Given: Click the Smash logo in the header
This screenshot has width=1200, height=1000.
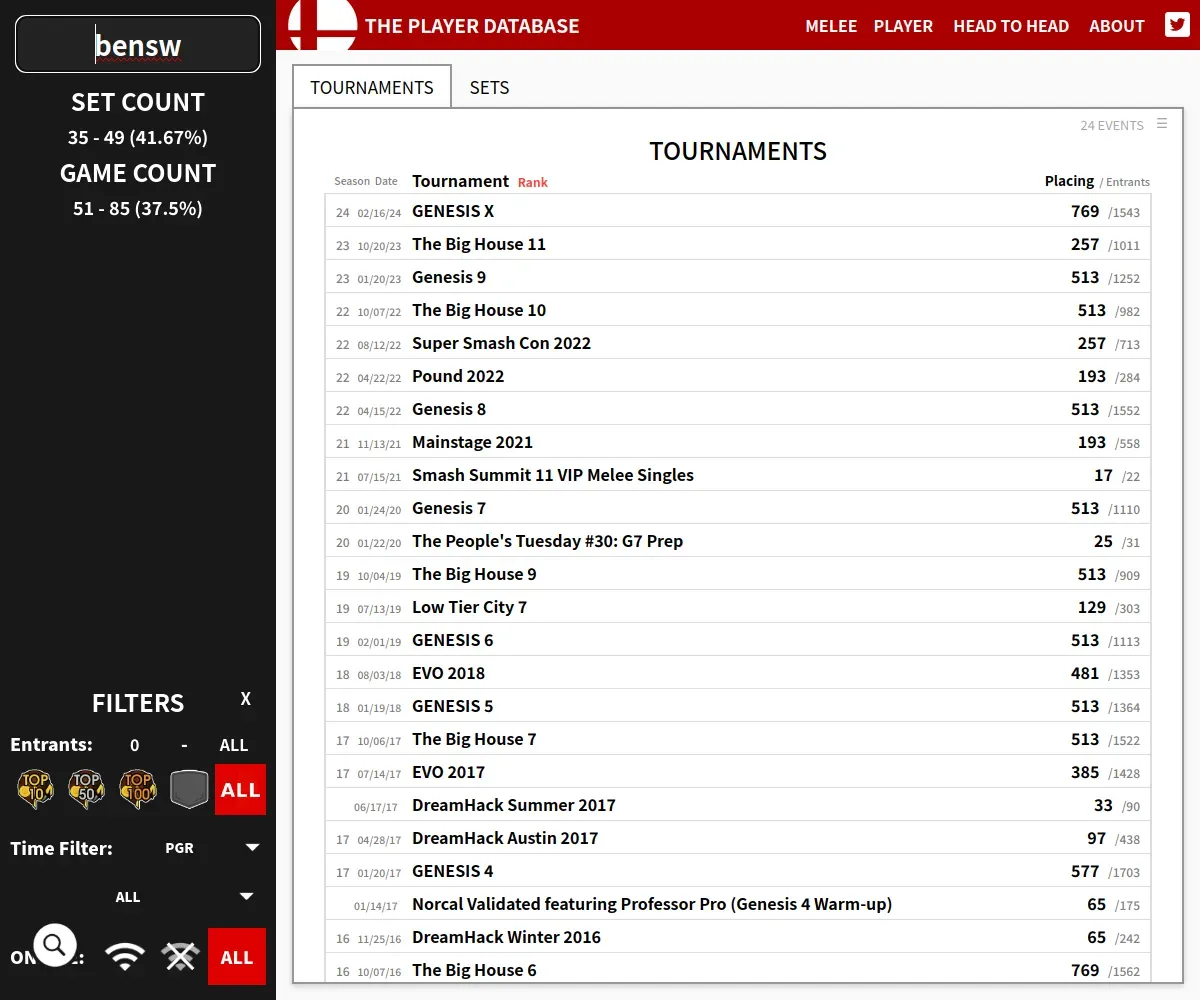Looking at the screenshot, I should 322,25.
